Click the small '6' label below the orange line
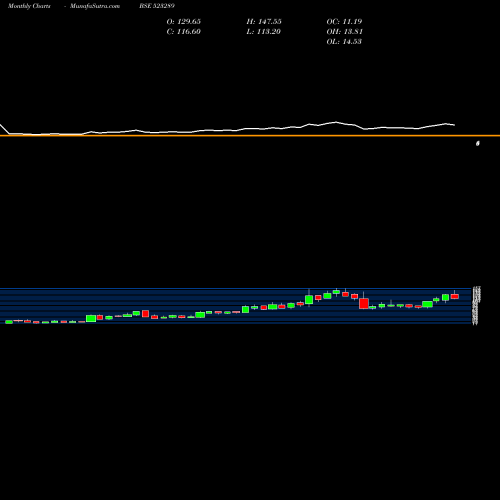This screenshot has height=500, width=500. pyautogui.click(x=478, y=143)
